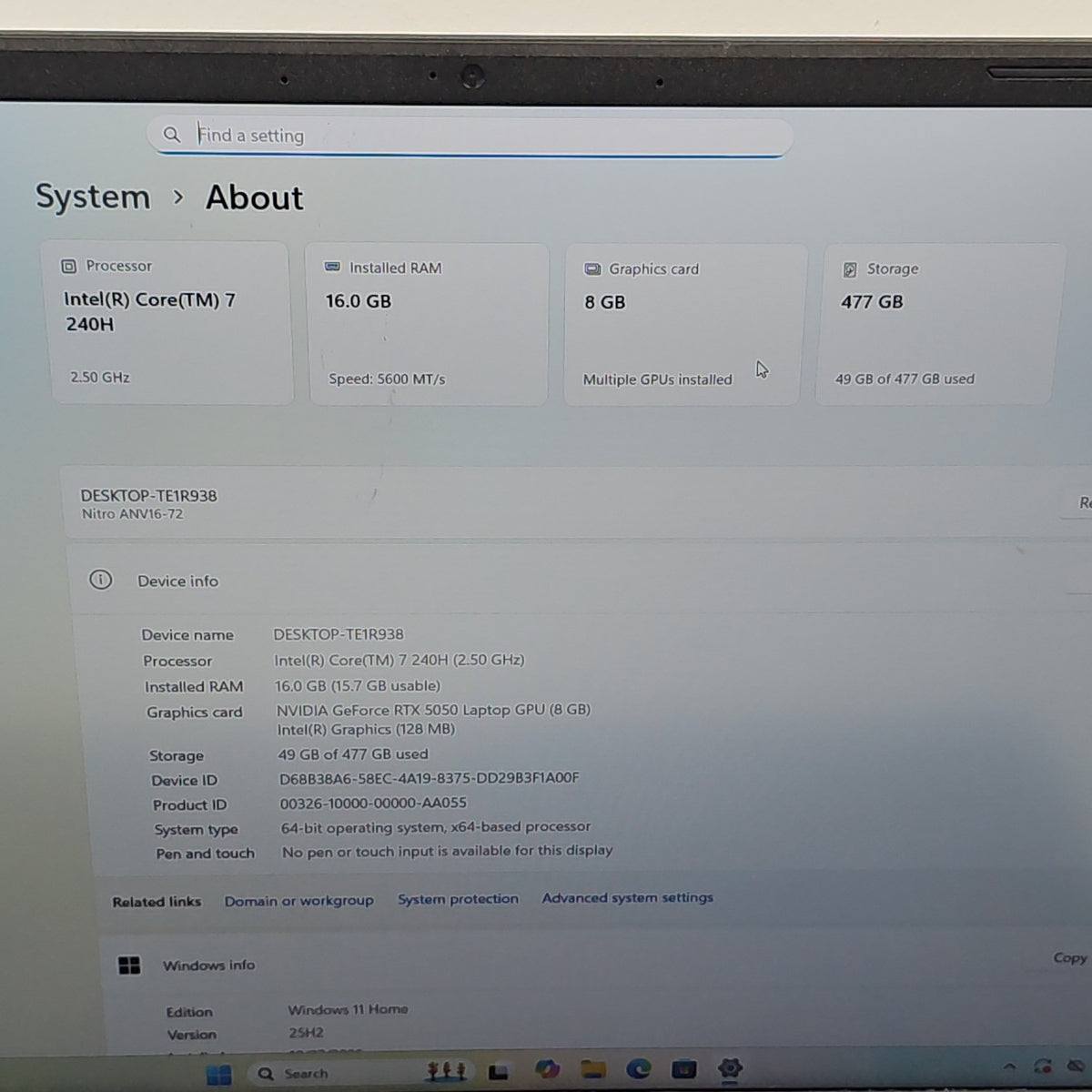This screenshot has height=1092, width=1092.
Task: Click the 64-bit operating system text
Action: point(436,827)
